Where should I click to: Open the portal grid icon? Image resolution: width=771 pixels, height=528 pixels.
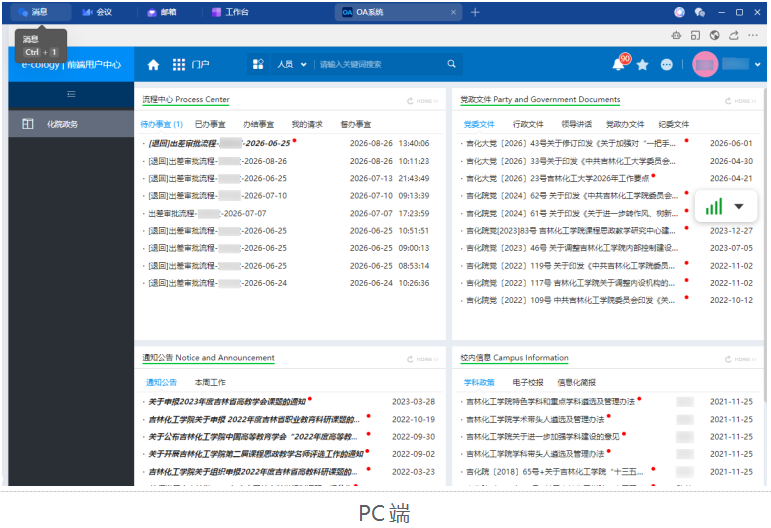[179, 64]
